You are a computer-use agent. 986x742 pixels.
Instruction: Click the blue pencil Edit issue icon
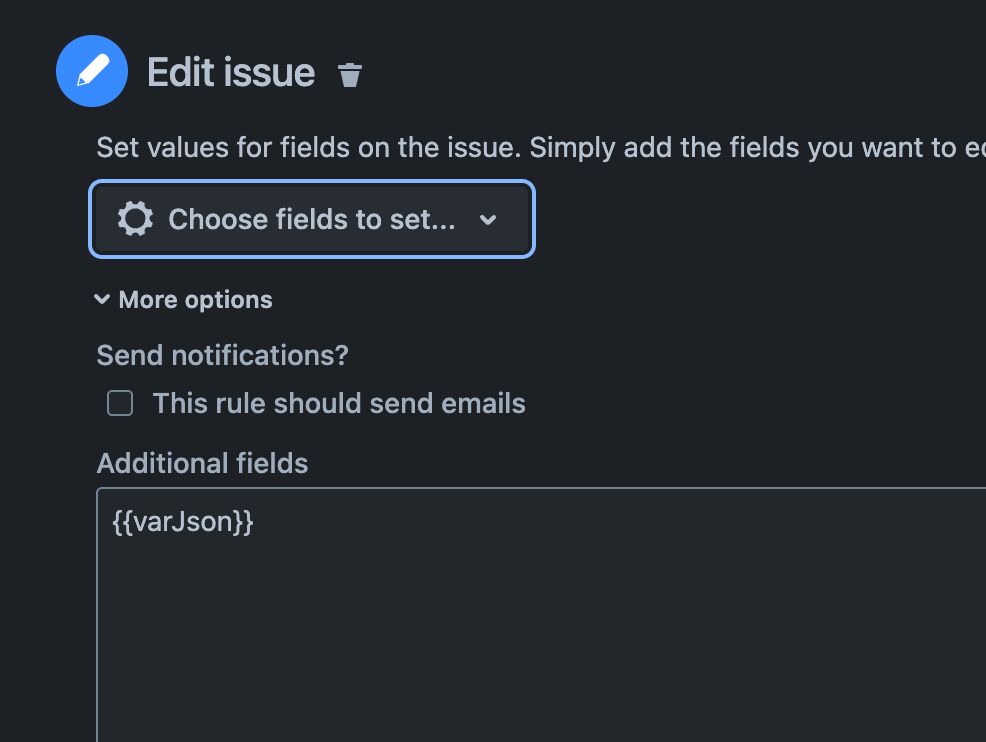click(92, 70)
